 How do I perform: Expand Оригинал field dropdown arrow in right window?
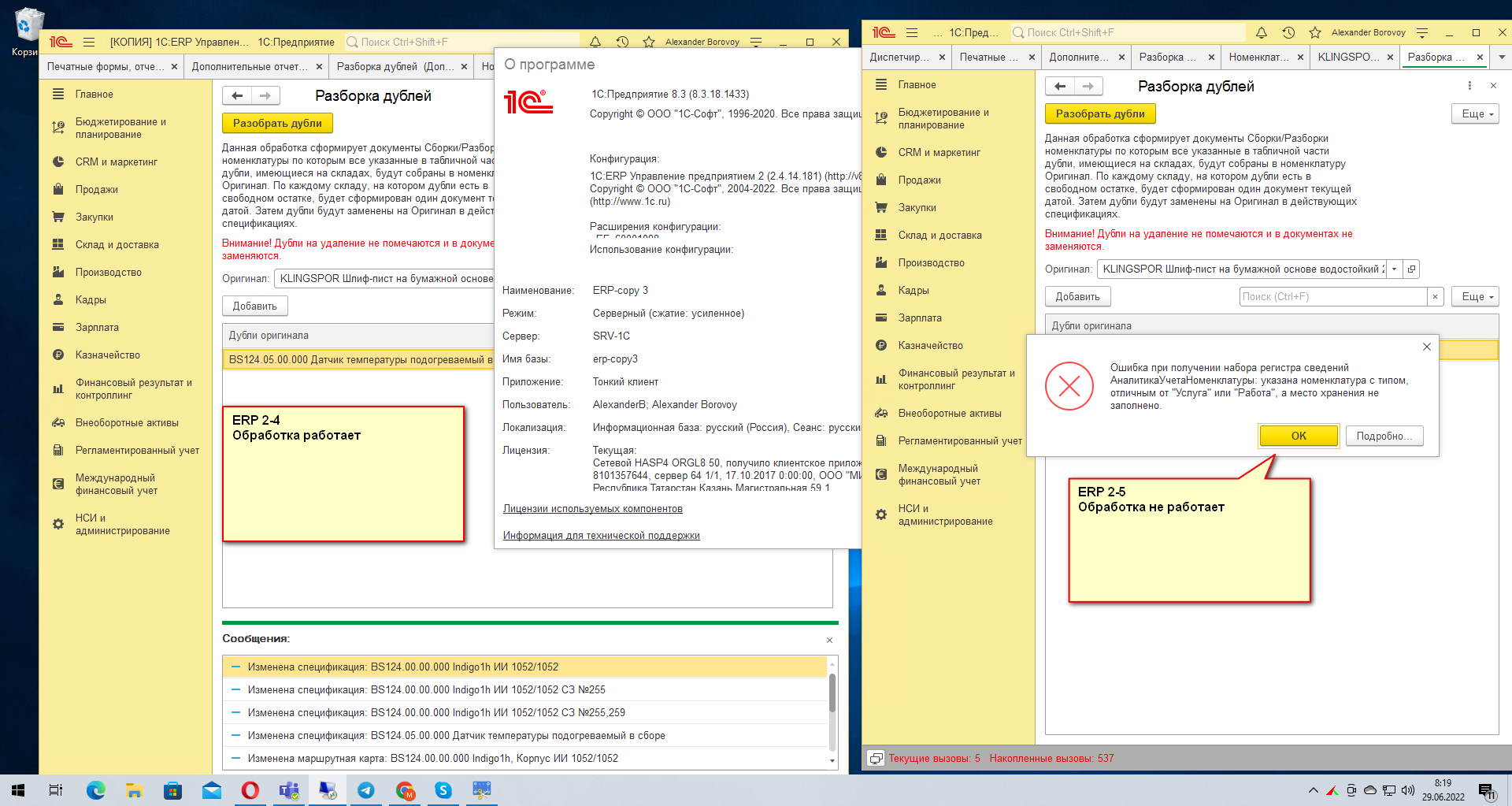coord(1395,269)
